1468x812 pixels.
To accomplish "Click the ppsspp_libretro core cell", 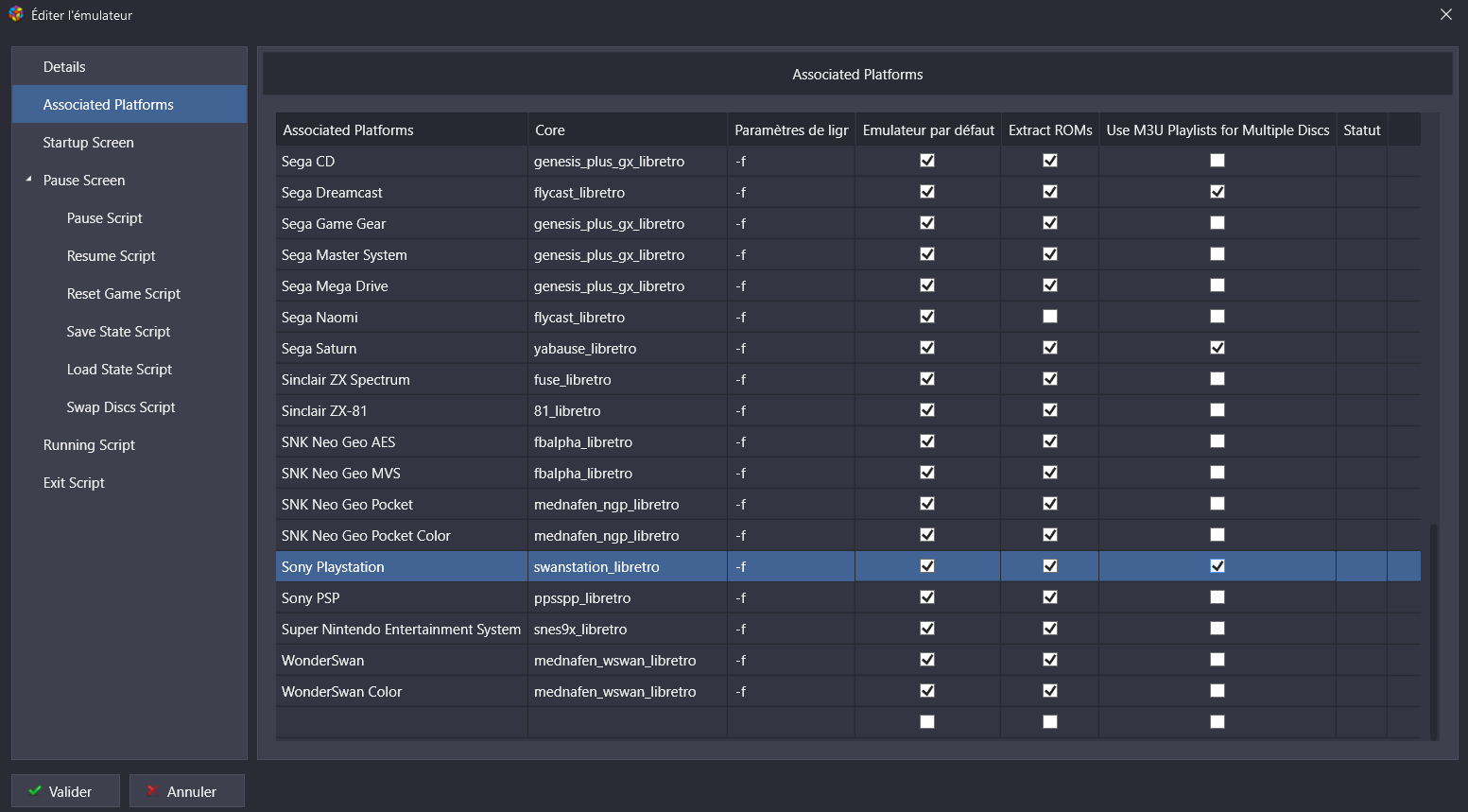I will tap(628, 597).
